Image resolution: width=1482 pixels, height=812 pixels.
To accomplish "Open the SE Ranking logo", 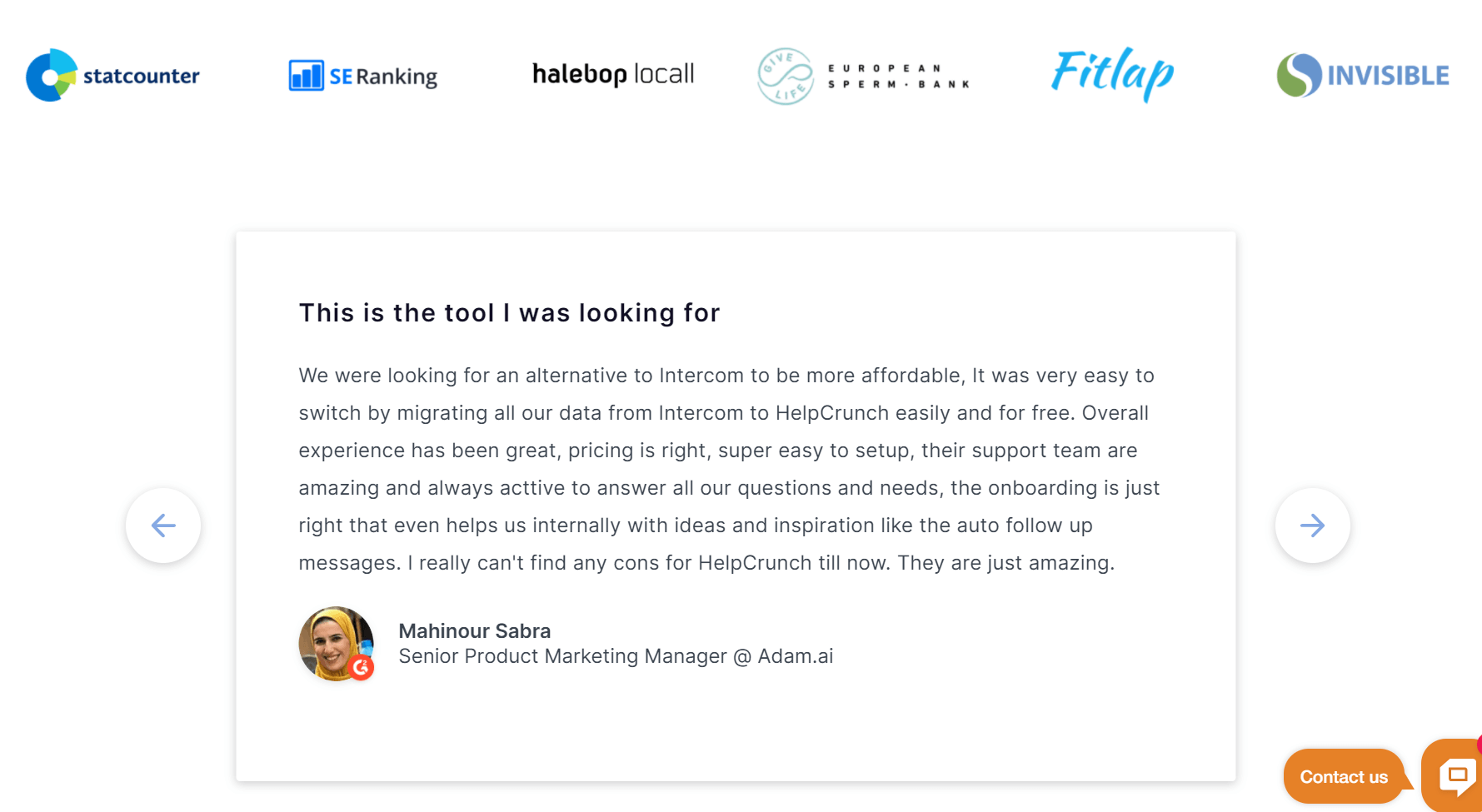I will click(362, 76).
